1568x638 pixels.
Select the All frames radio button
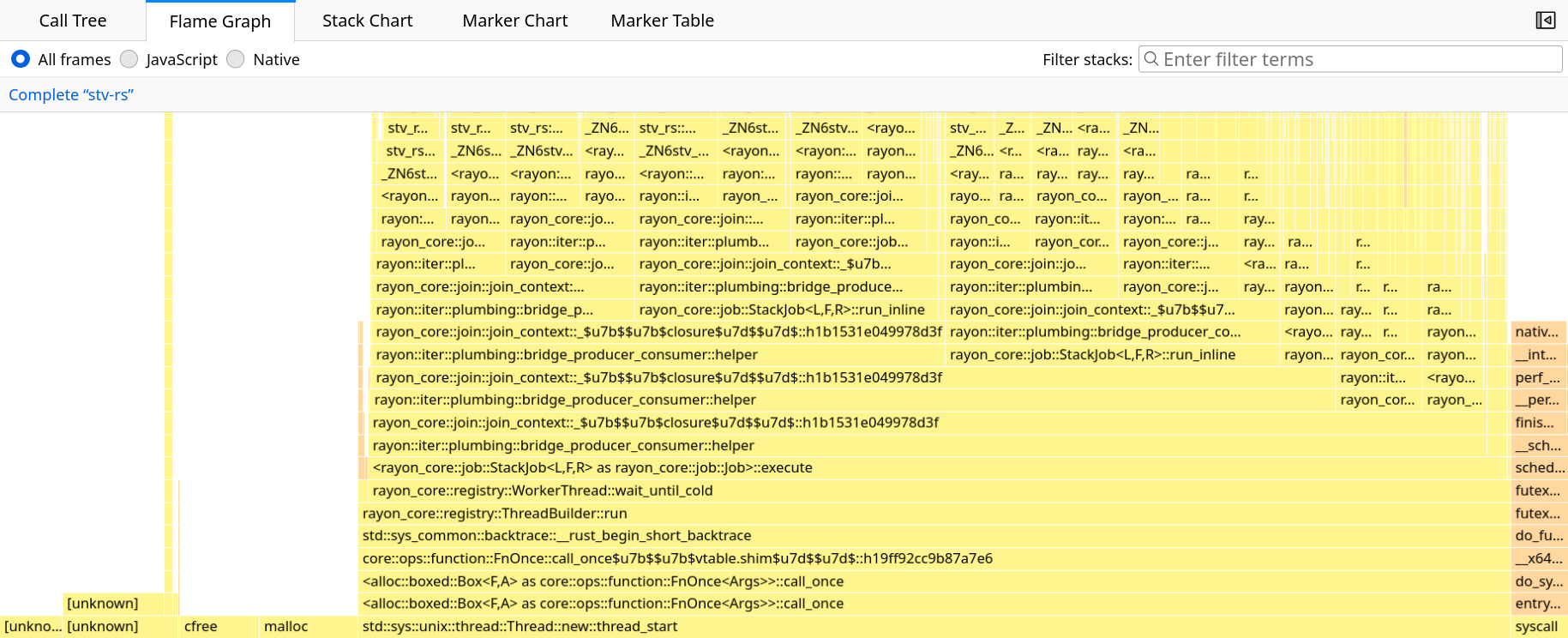pos(21,59)
